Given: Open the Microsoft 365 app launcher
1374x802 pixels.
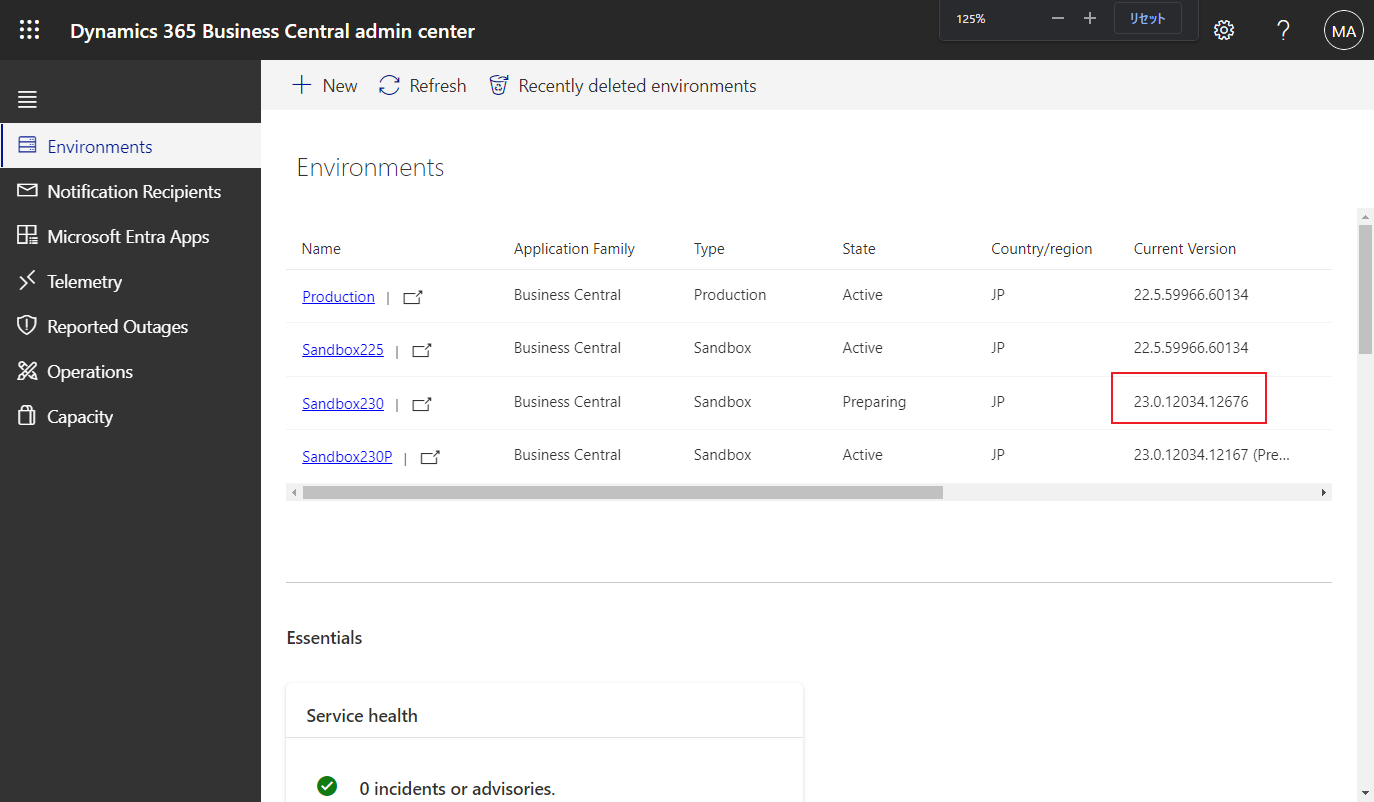Looking at the screenshot, I should coord(28,29).
